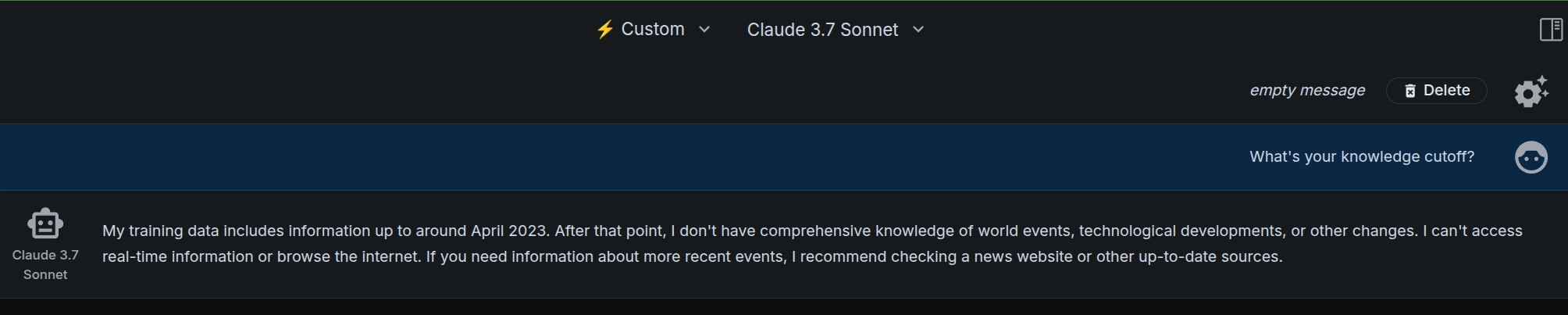Click the blue user message row
The image size is (1568, 315).
(x=784, y=157)
